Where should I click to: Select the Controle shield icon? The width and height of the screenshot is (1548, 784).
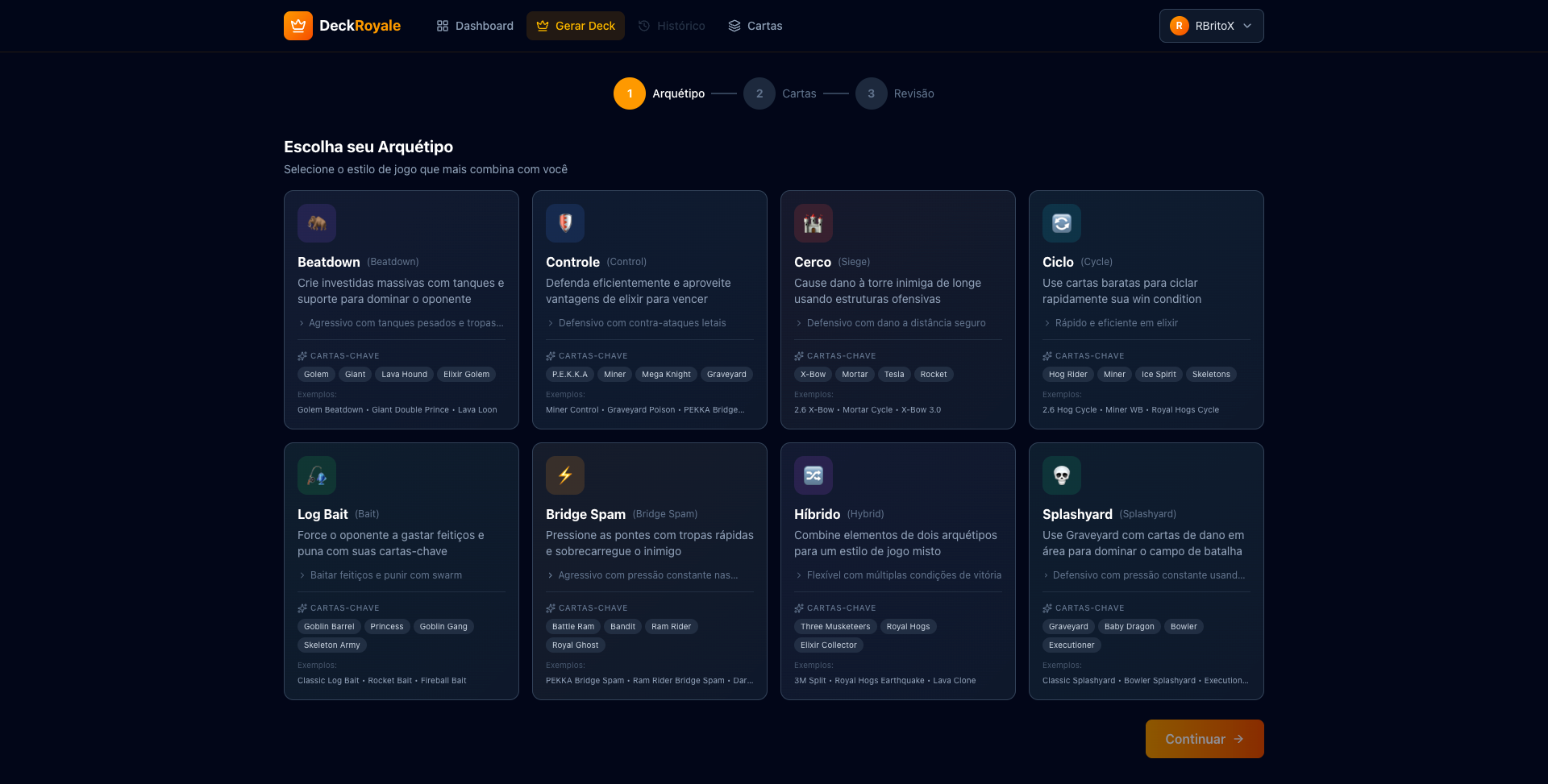pos(565,223)
